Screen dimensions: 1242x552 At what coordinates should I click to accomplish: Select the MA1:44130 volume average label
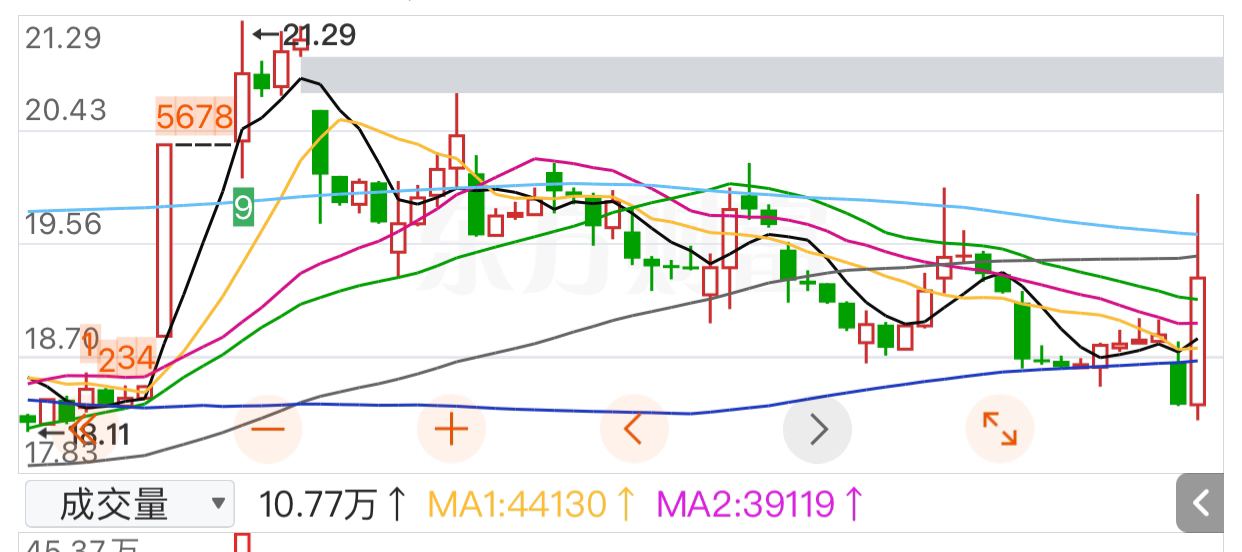click(x=532, y=504)
